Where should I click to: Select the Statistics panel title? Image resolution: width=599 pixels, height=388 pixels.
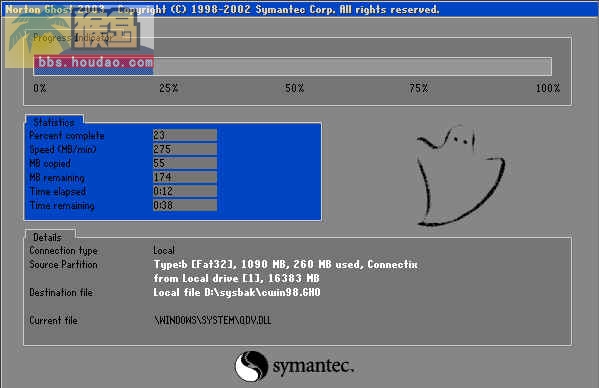click(x=53, y=122)
